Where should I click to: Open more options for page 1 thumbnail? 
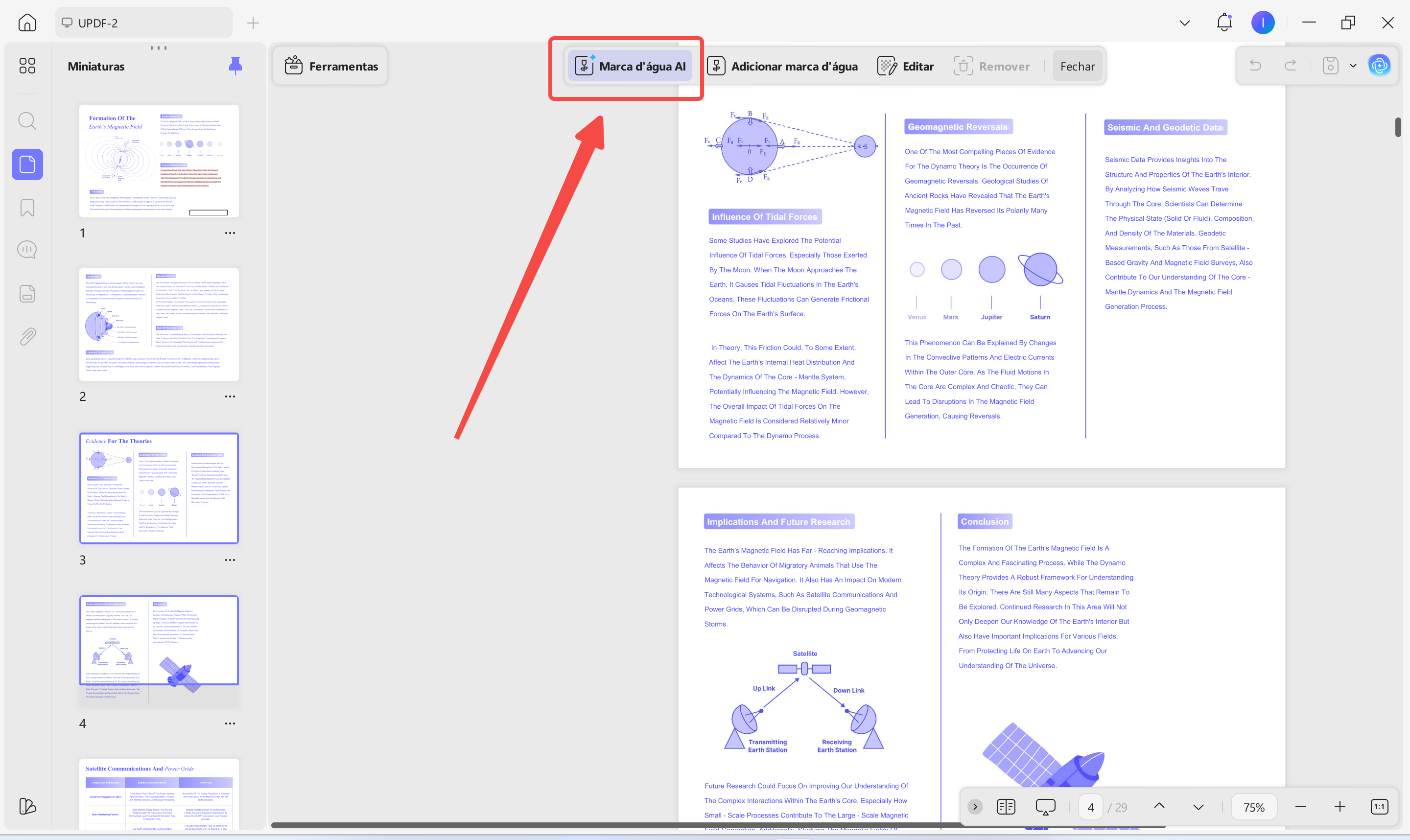click(230, 233)
